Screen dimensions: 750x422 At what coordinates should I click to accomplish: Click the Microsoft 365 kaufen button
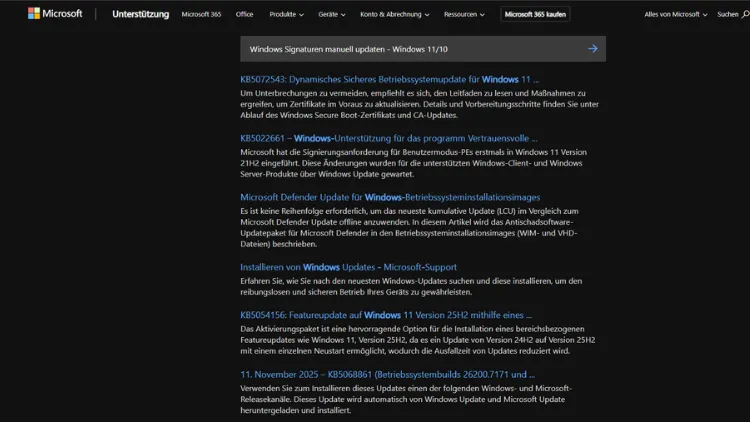535,14
